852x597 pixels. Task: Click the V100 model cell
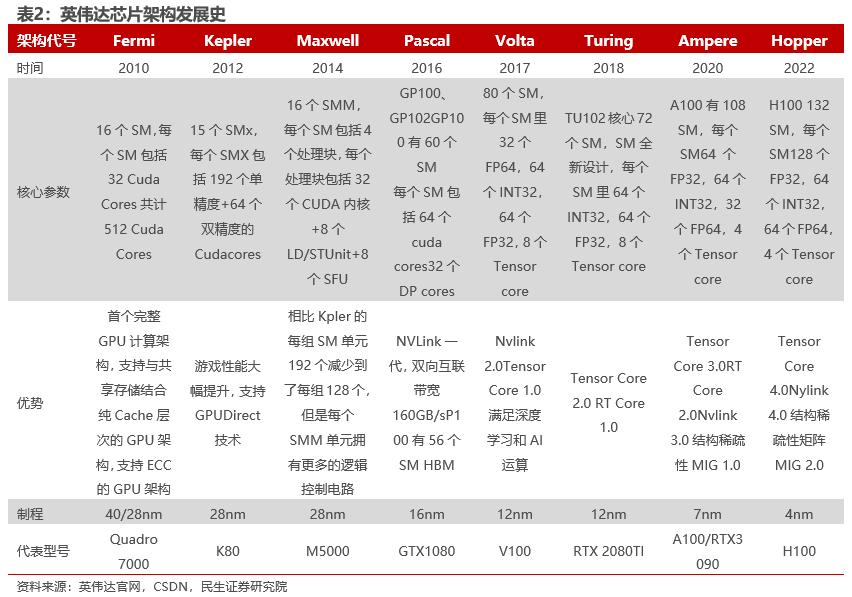(x=515, y=551)
